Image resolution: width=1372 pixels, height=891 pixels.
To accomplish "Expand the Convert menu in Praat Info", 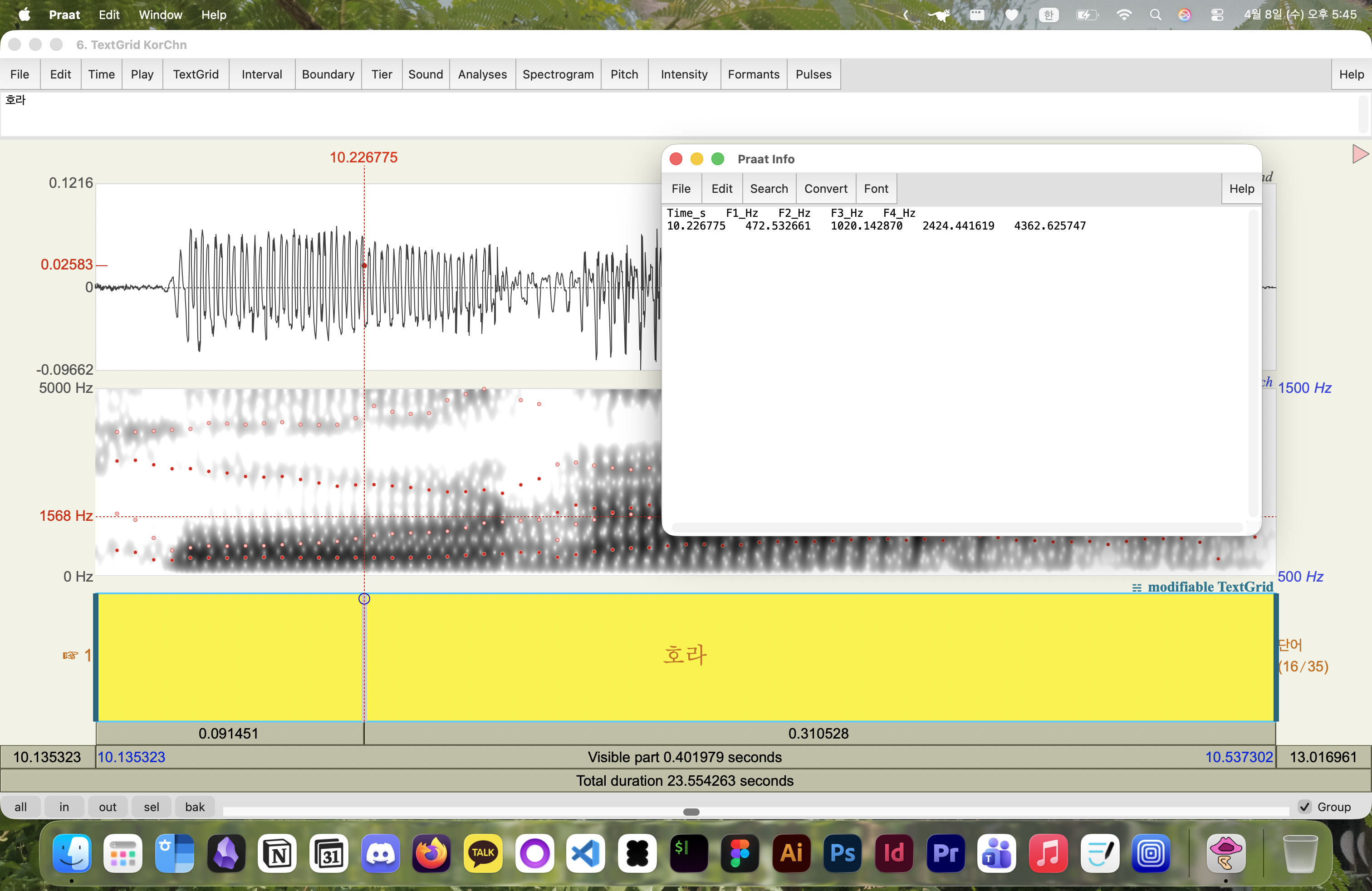I will click(x=825, y=188).
